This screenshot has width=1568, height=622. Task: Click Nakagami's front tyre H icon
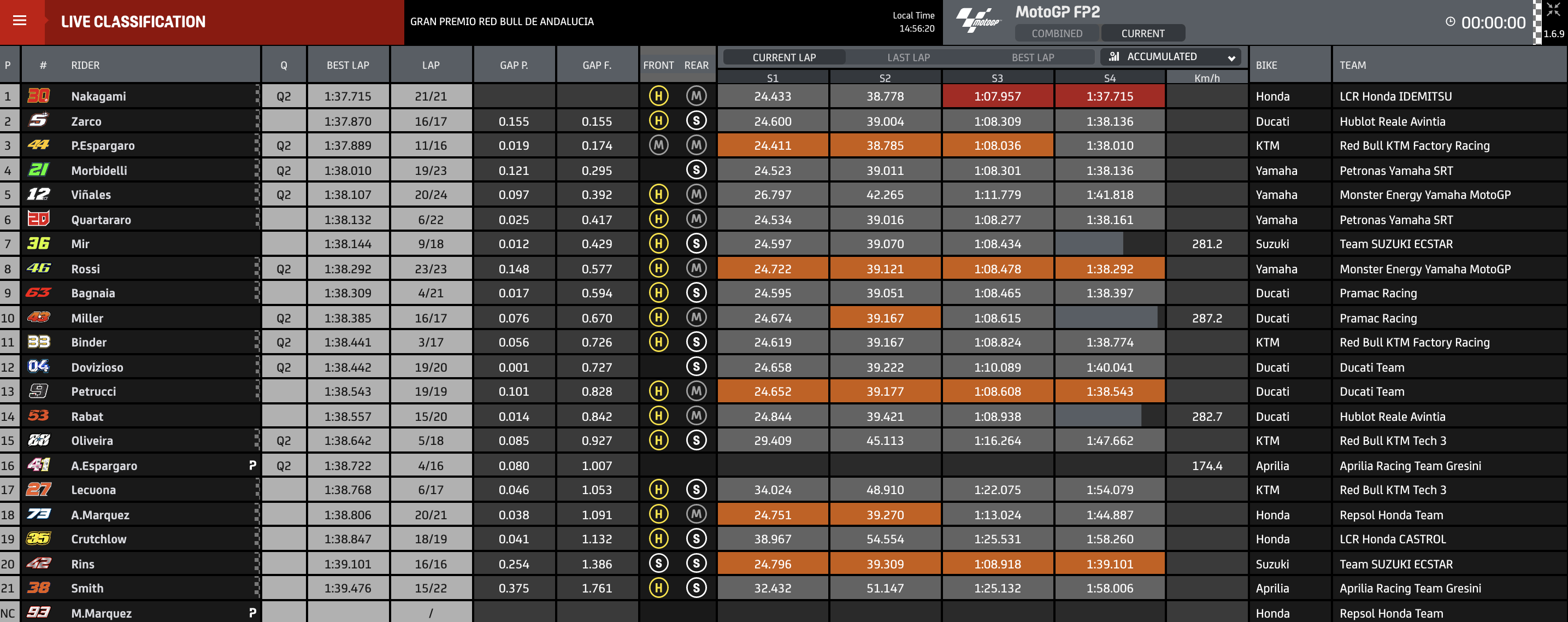click(x=658, y=96)
